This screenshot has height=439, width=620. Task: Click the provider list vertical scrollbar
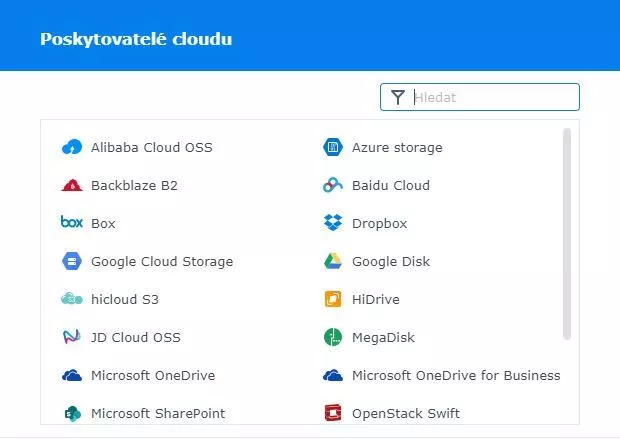pos(567,234)
